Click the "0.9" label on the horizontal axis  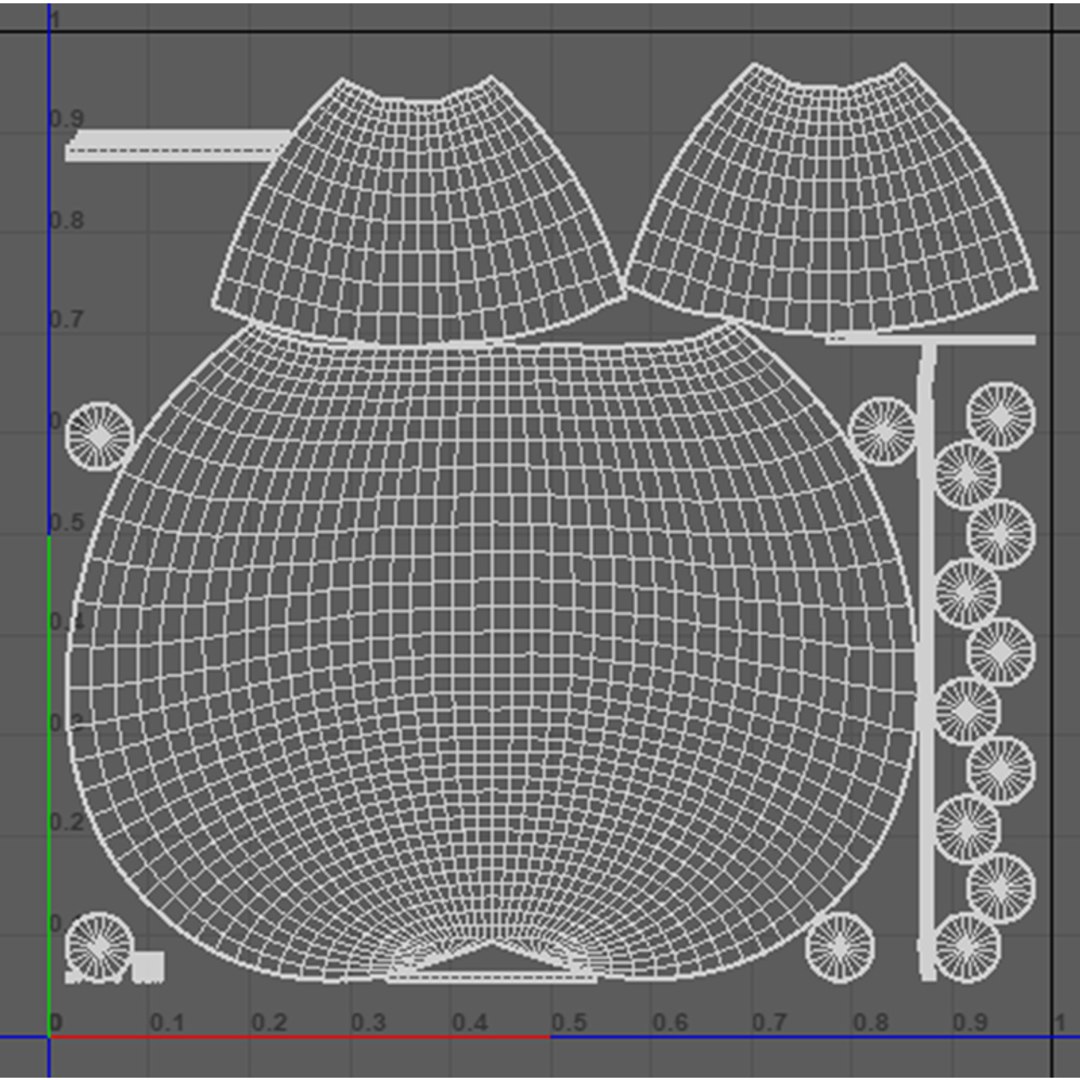[x=970, y=1022]
